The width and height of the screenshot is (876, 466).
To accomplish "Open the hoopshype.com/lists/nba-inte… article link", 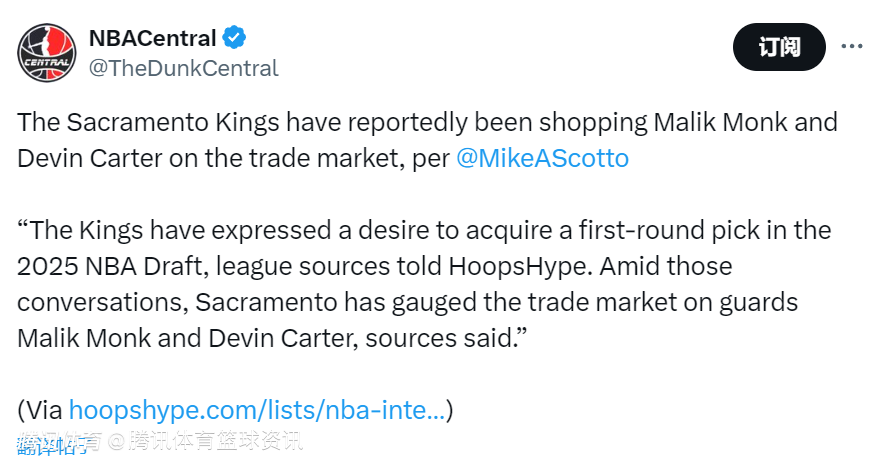I will [257, 410].
